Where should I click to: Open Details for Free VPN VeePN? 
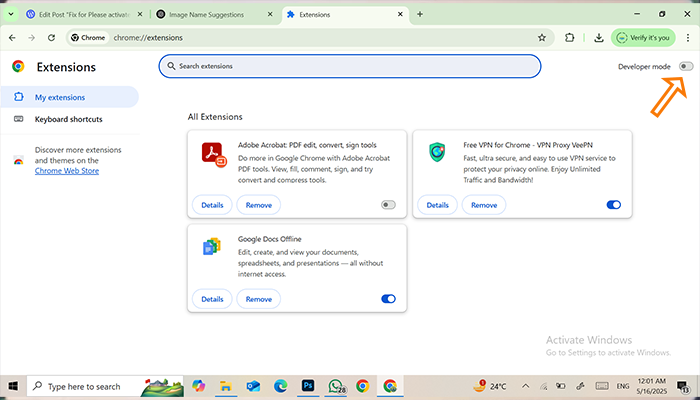[438, 205]
